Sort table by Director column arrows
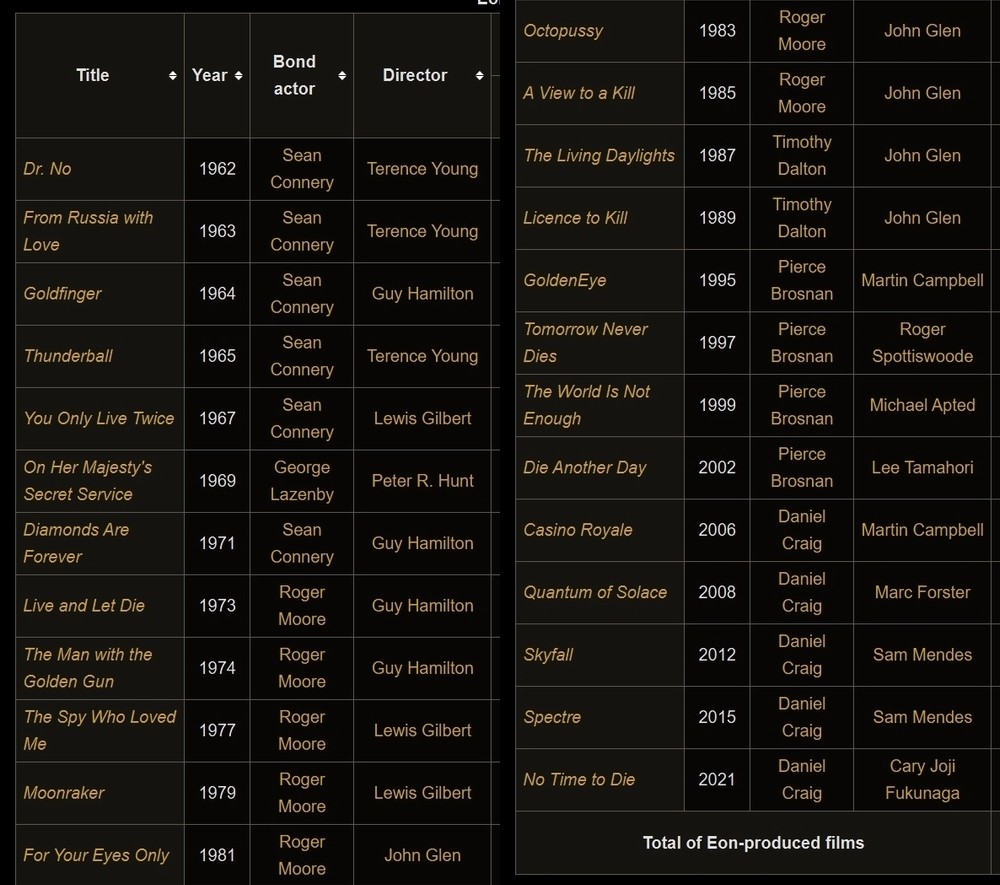This screenshot has height=885, width=1000. click(x=480, y=75)
